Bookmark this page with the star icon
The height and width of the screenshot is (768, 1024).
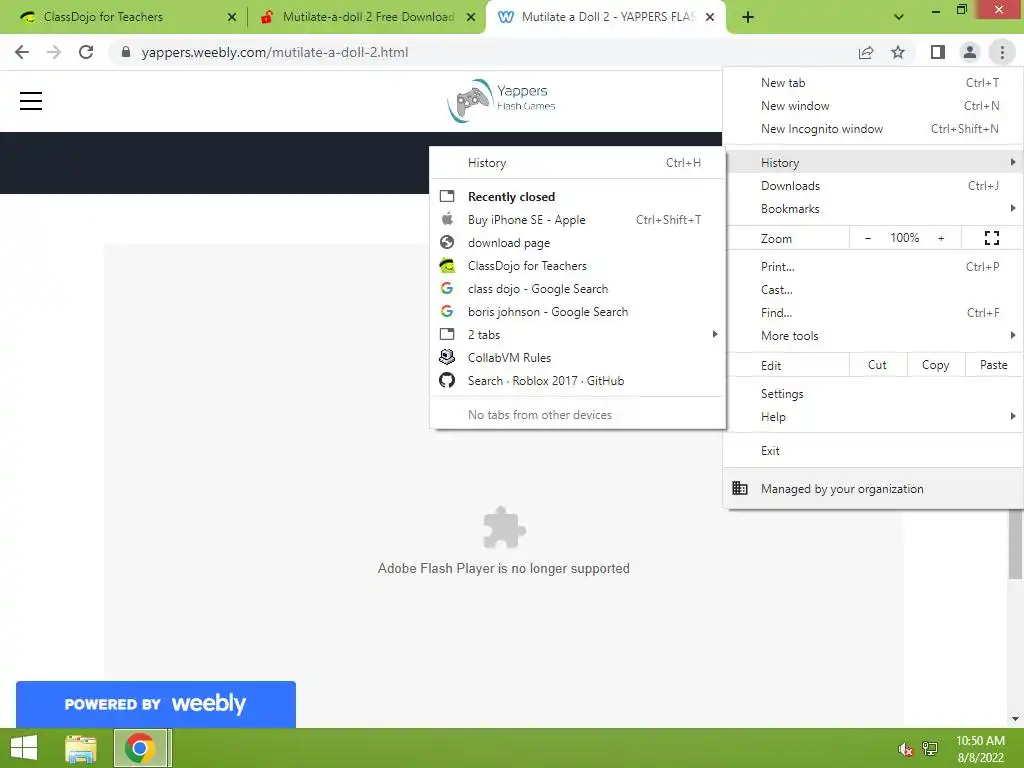pyautogui.click(x=898, y=52)
